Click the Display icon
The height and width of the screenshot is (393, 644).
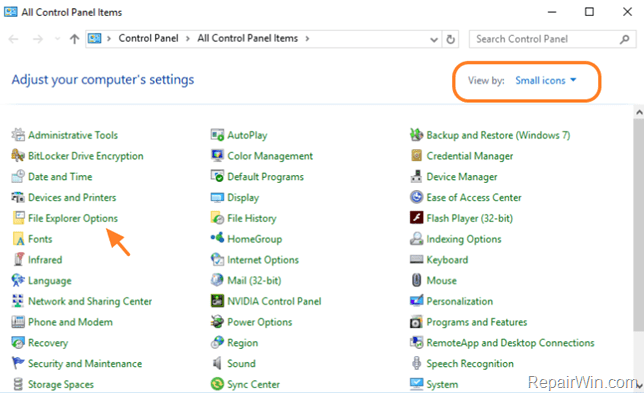[217, 197]
